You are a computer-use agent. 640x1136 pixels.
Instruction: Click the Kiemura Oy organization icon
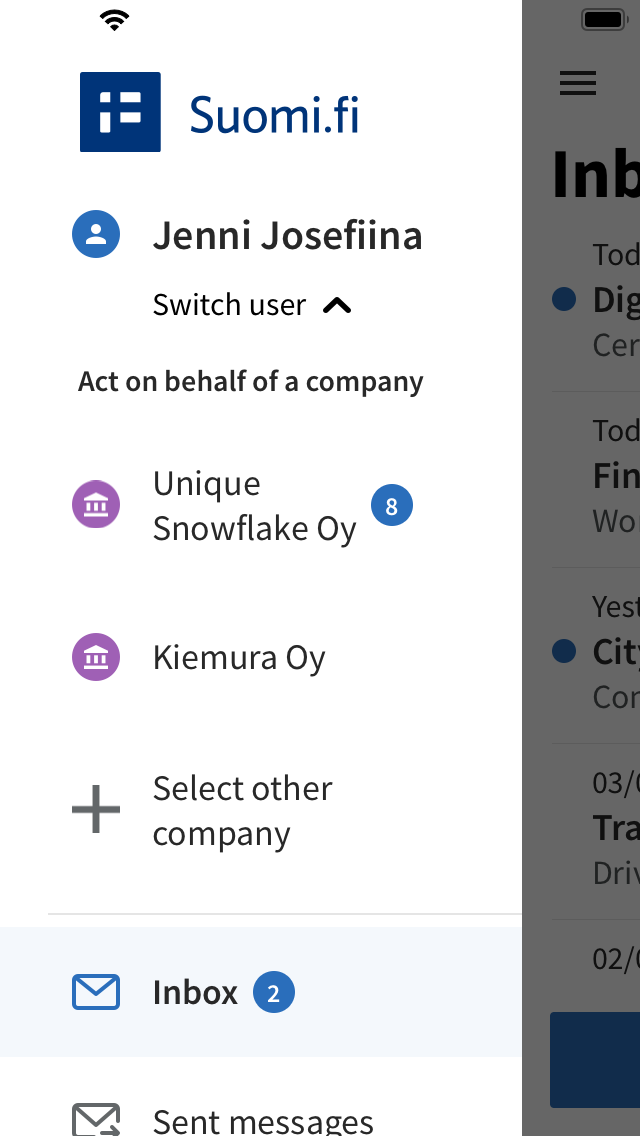pyautogui.click(x=95, y=657)
